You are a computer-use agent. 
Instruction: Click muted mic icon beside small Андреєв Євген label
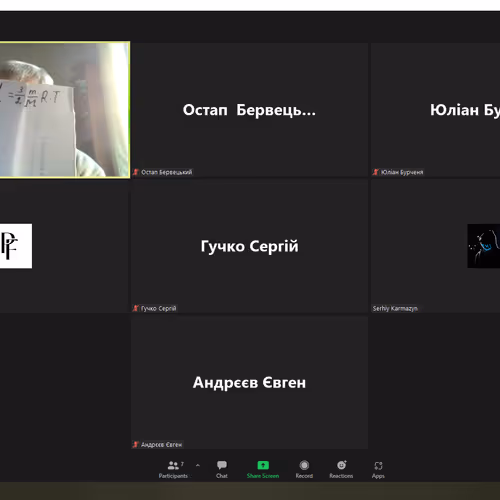pos(136,444)
